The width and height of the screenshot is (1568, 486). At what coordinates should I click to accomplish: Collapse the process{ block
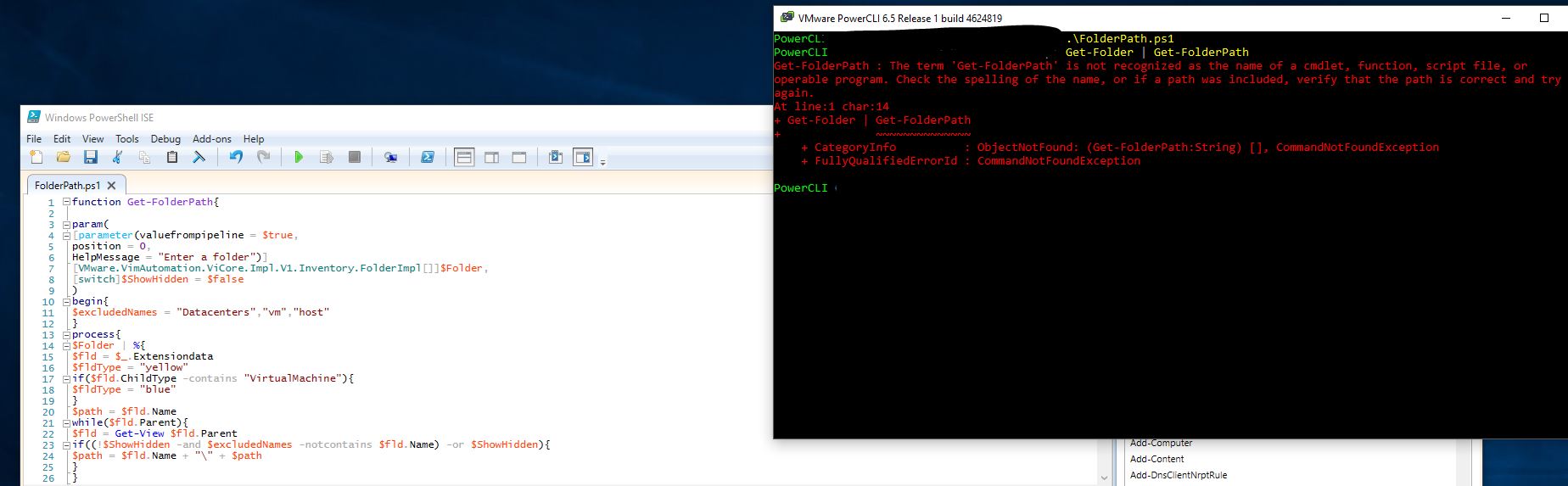[66, 334]
